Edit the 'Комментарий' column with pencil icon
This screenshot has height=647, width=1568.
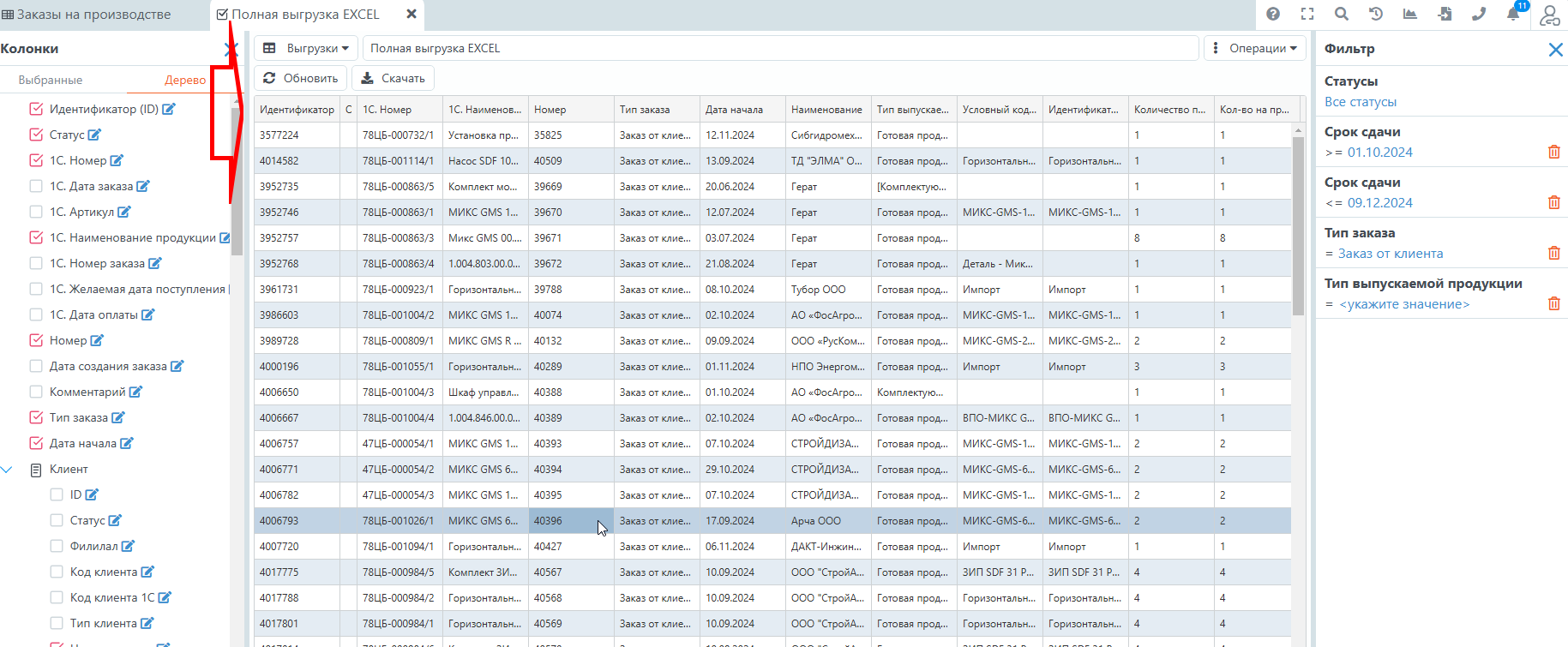[x=135, y=392]
